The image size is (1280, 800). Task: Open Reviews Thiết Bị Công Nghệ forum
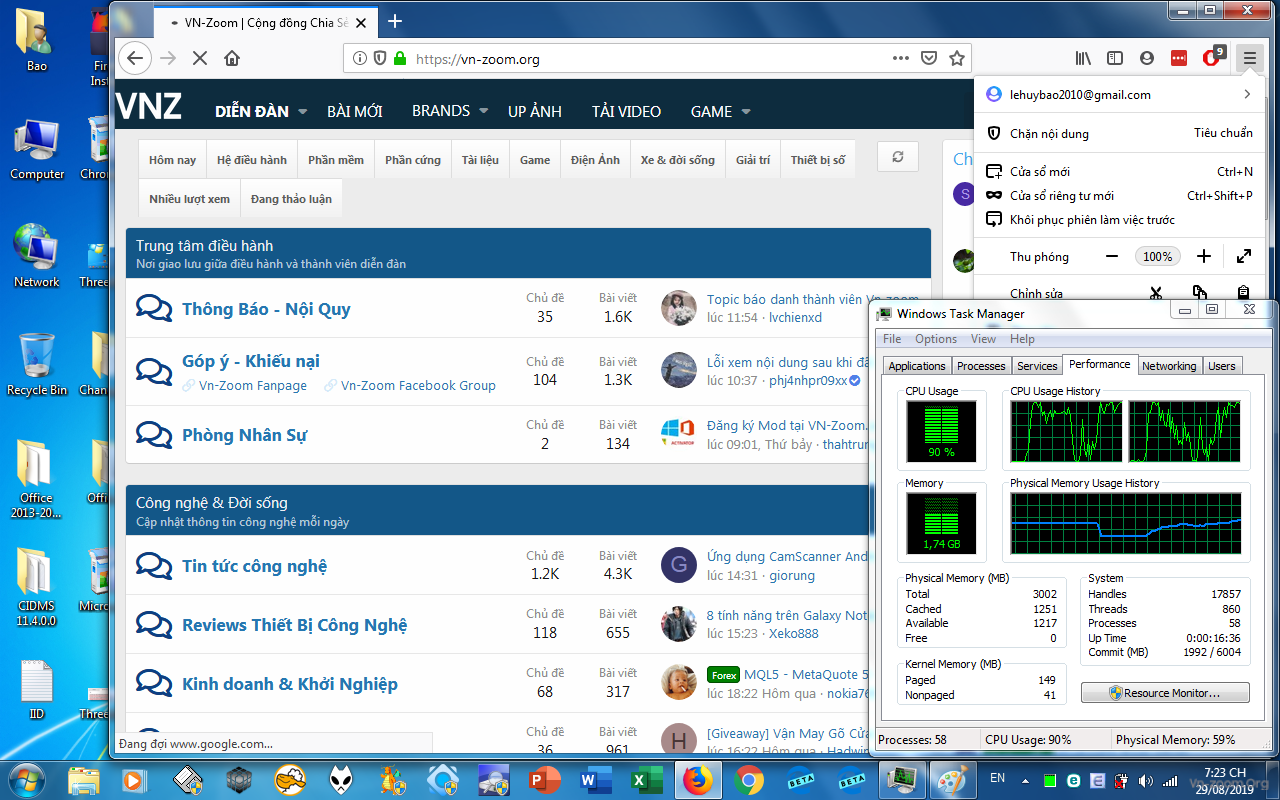coord(295,625)
